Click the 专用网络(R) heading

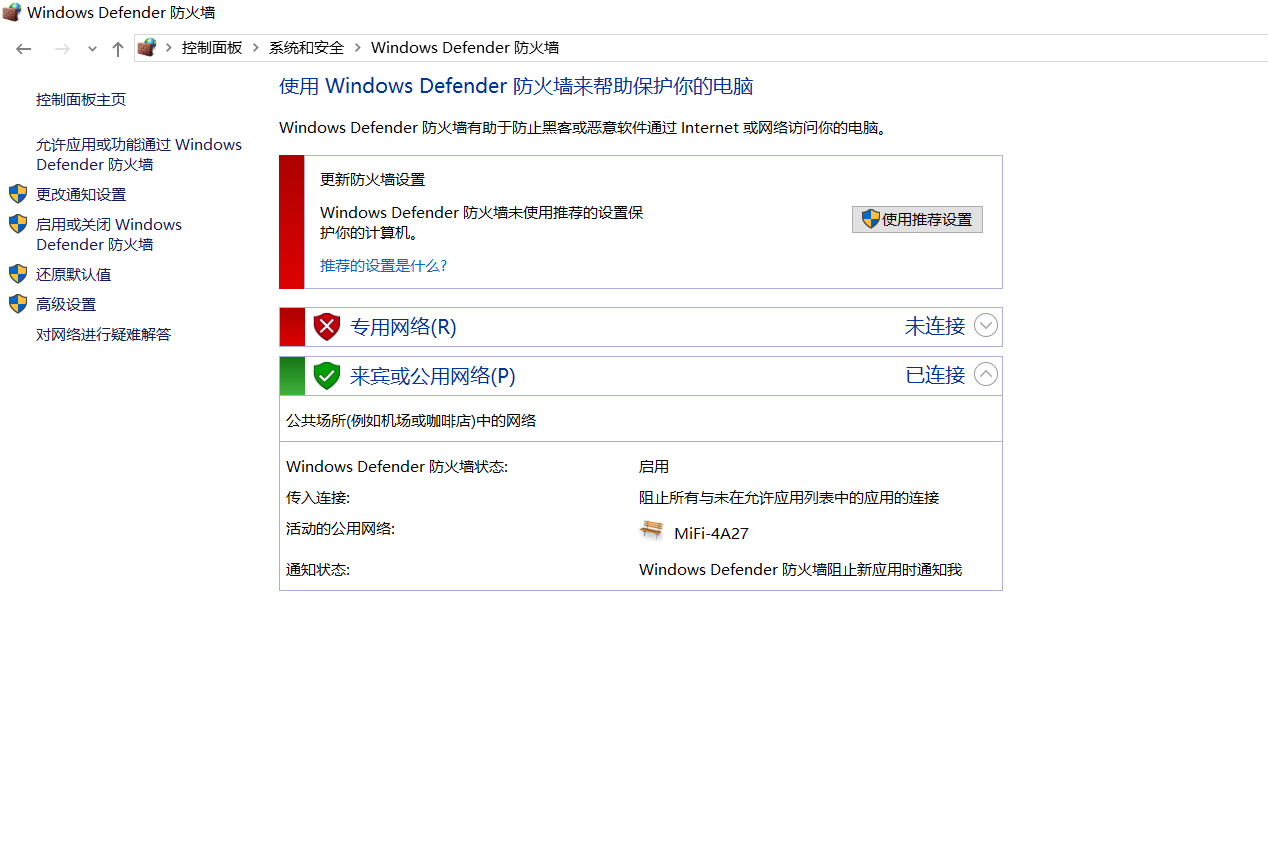403,327
